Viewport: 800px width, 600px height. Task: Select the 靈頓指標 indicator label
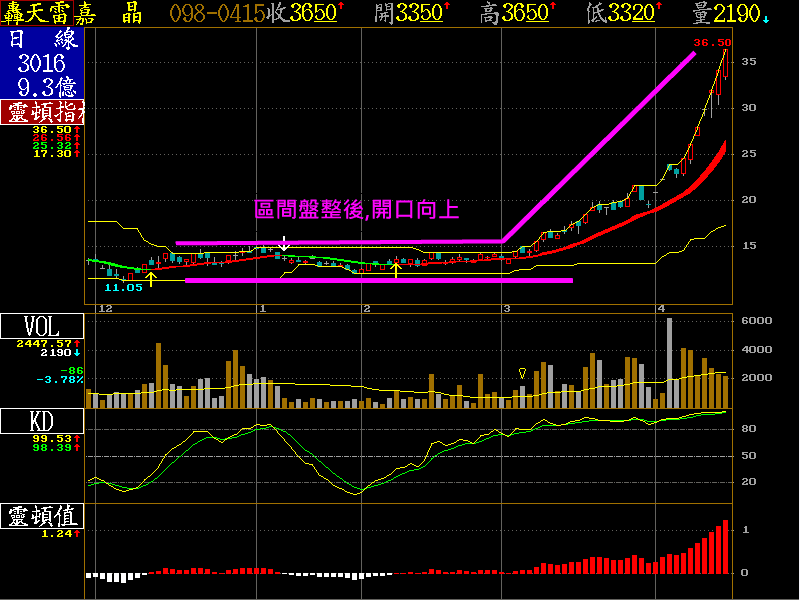(42, 112)
